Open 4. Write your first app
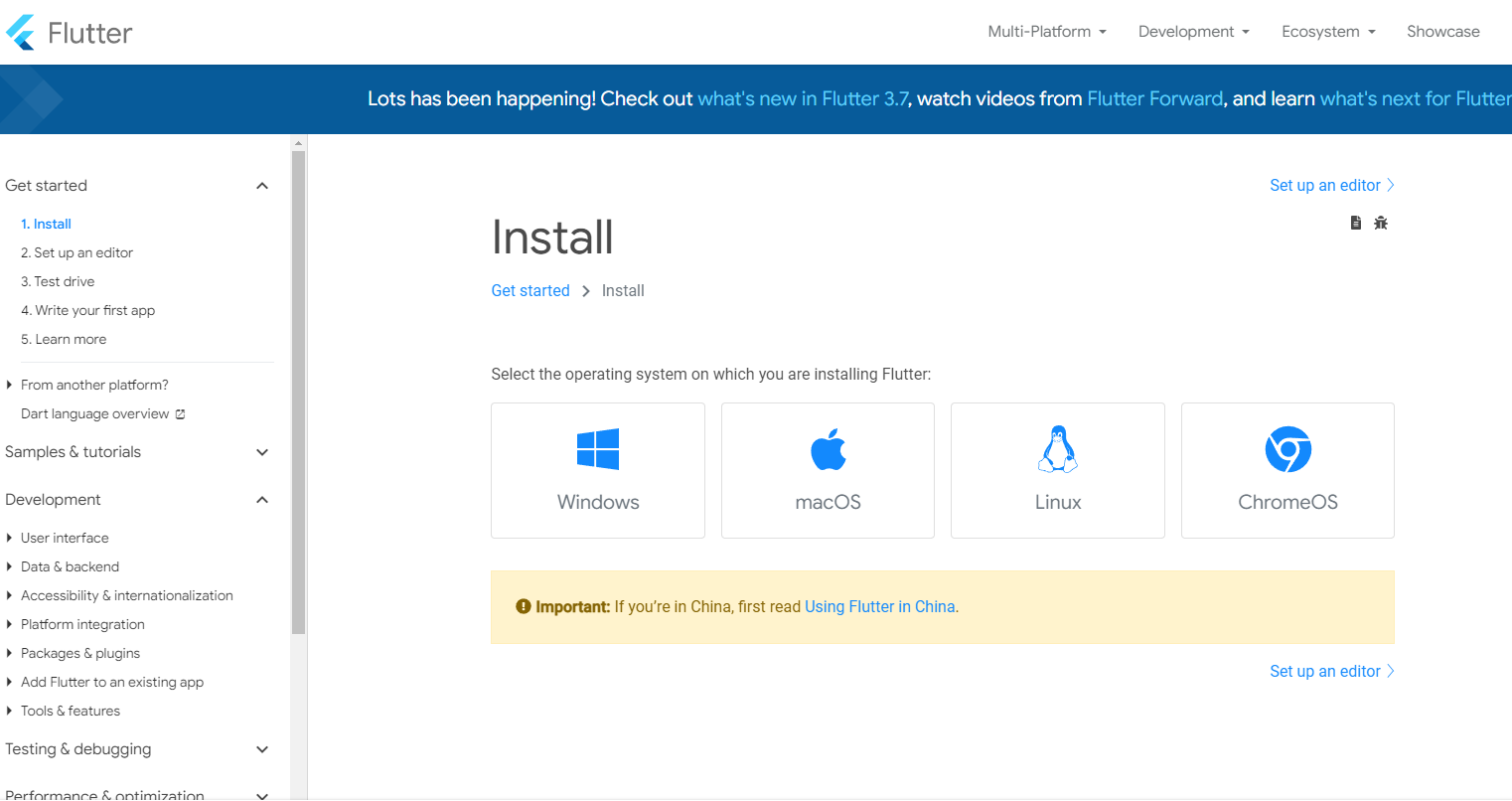The image size is (1512, 801). [87, 310]
